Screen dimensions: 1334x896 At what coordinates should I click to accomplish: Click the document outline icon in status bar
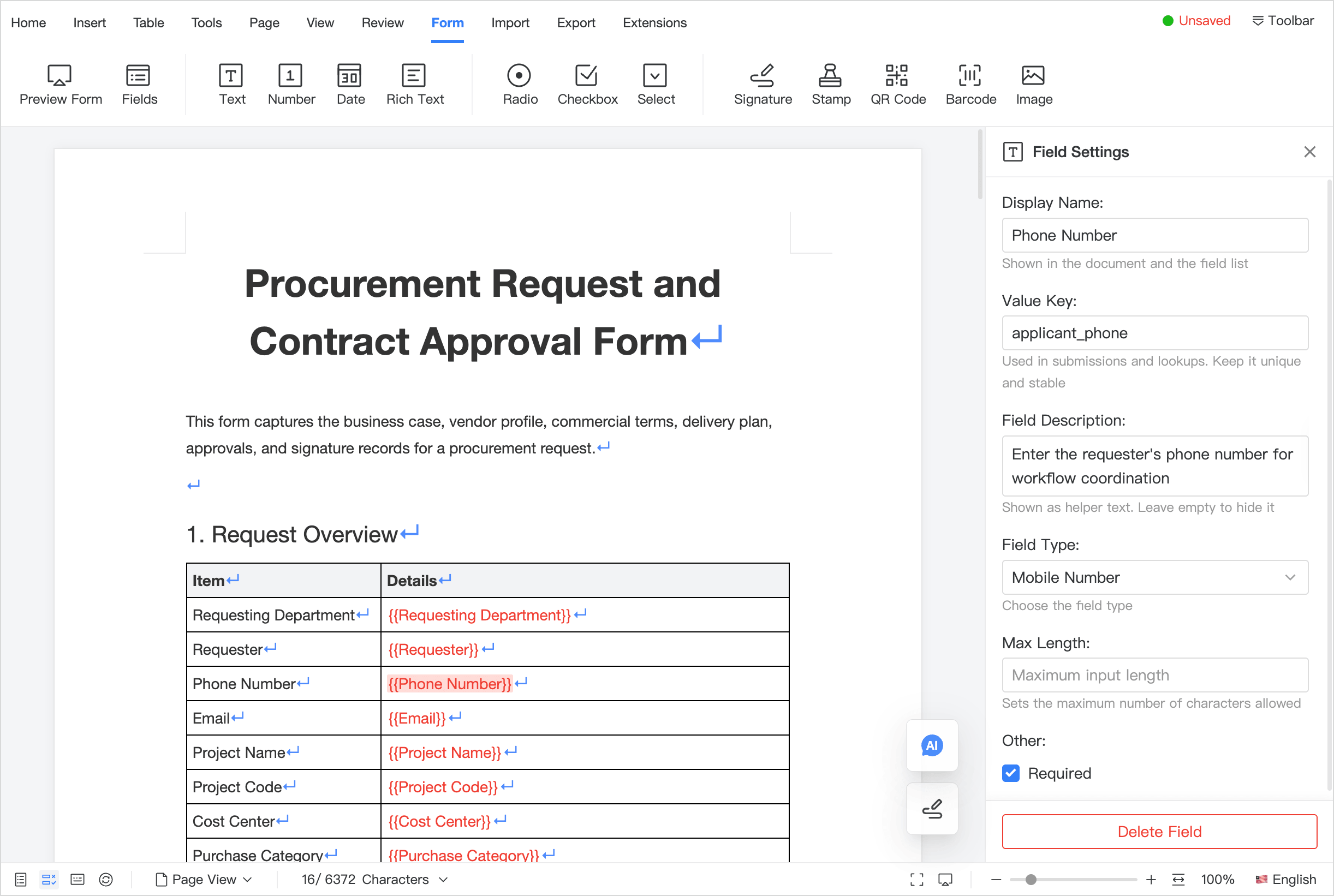click(21, 879)
